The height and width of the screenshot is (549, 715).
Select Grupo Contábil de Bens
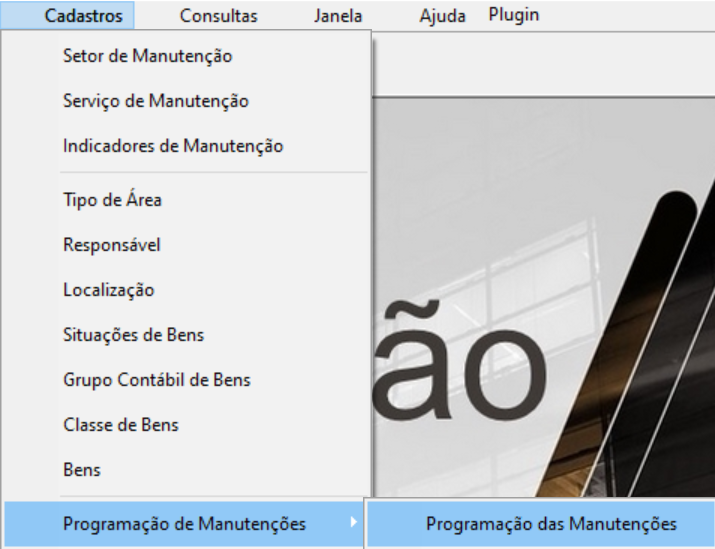(x=186, y=380)
